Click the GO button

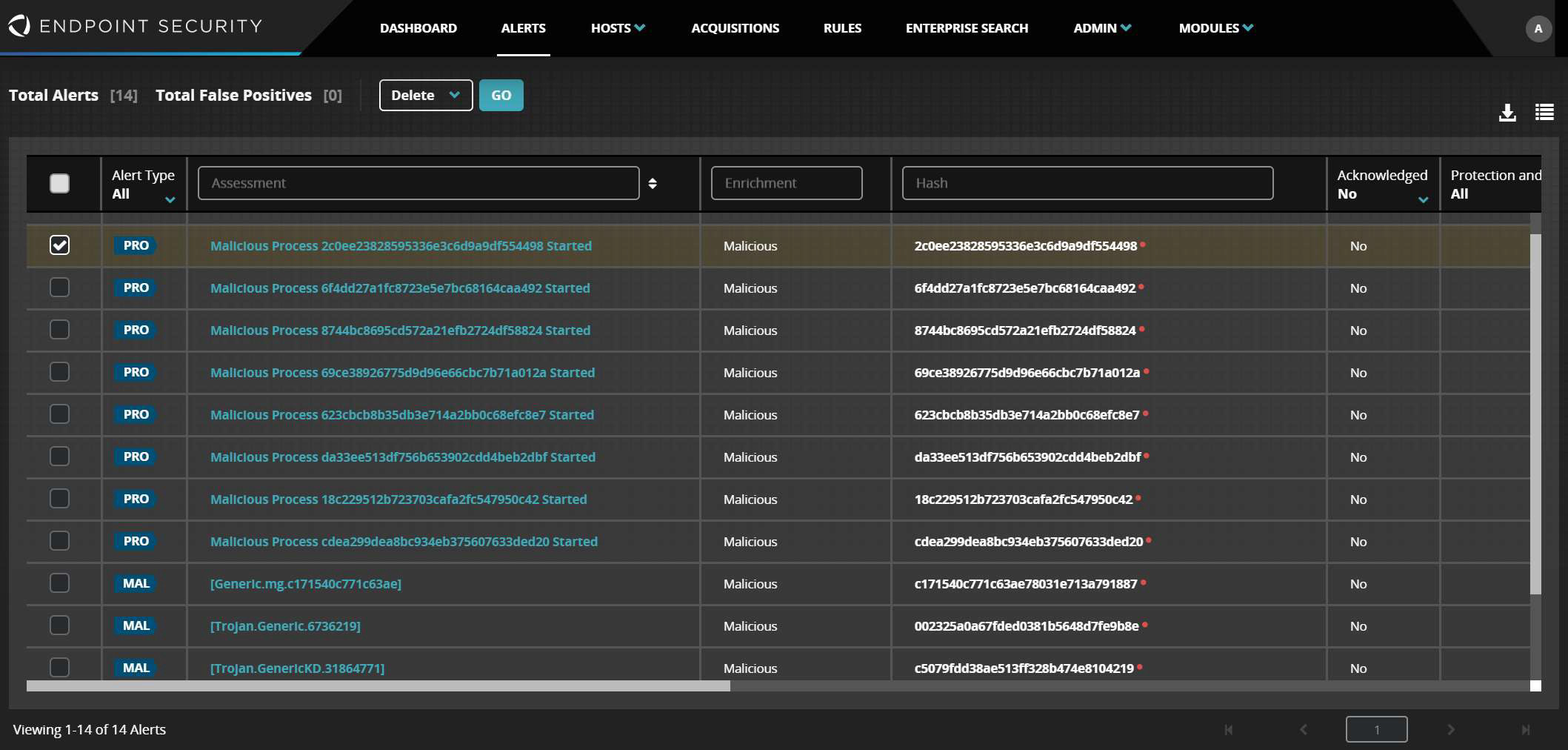pos(501,96)
